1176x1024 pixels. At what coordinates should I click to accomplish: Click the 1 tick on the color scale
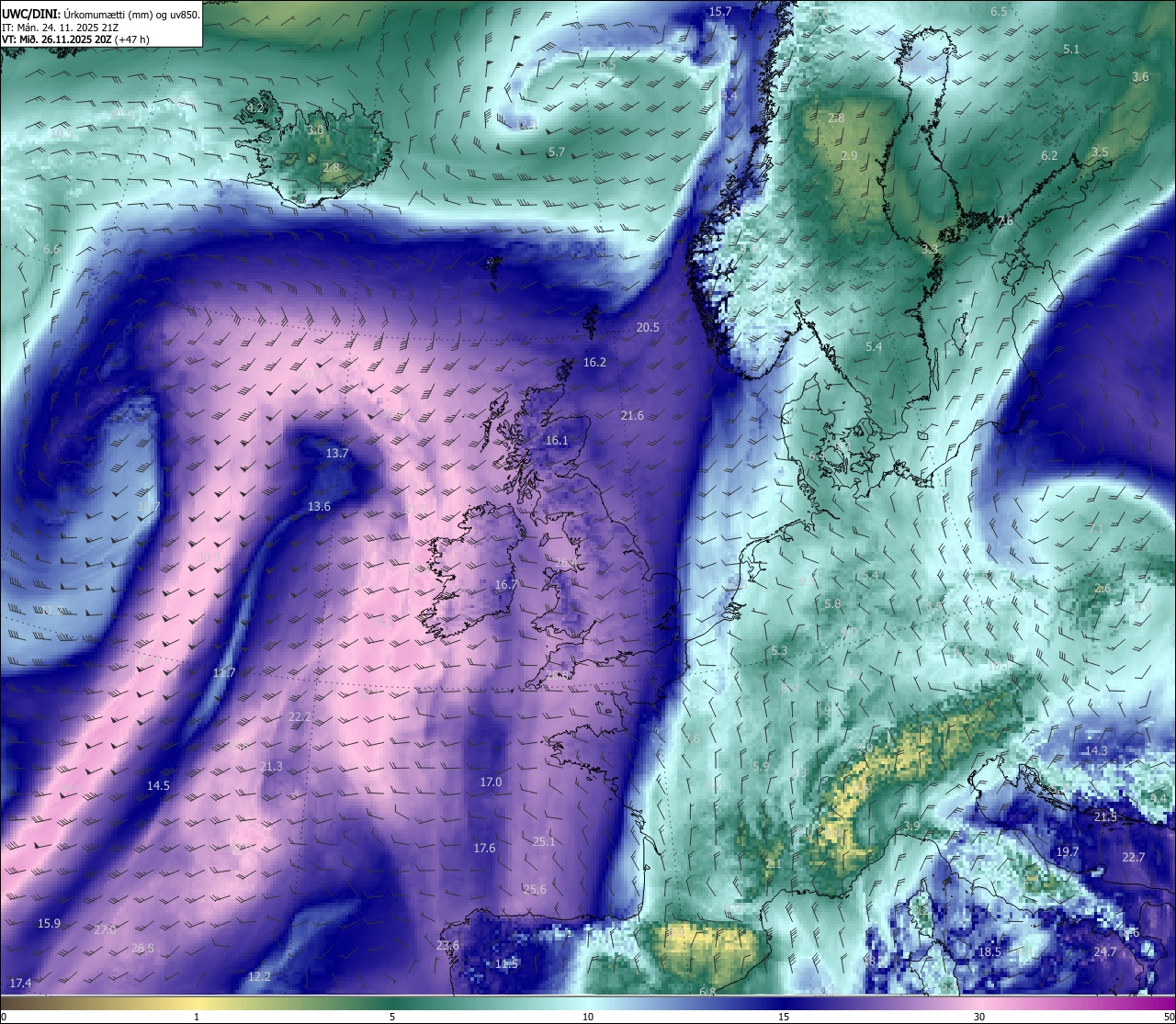point(197,1017)
